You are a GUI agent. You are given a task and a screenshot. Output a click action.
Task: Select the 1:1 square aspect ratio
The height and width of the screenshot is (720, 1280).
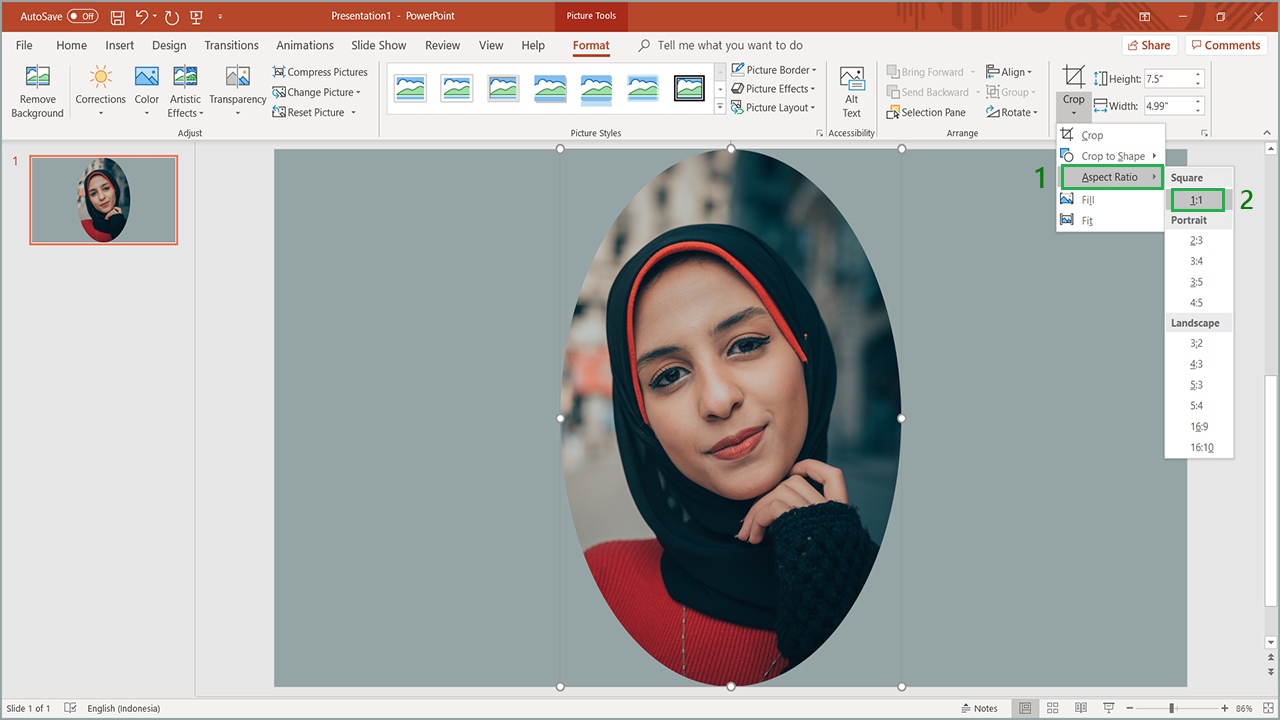1197,200
